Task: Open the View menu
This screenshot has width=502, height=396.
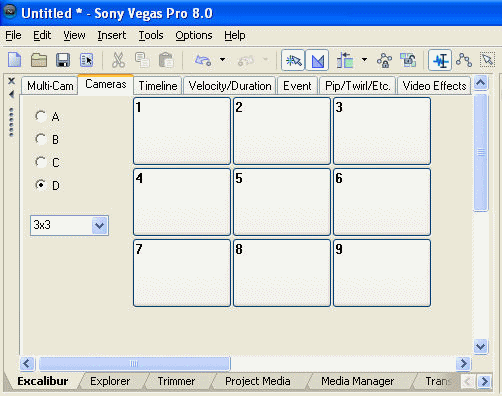Action: click(x=74, y=35)
